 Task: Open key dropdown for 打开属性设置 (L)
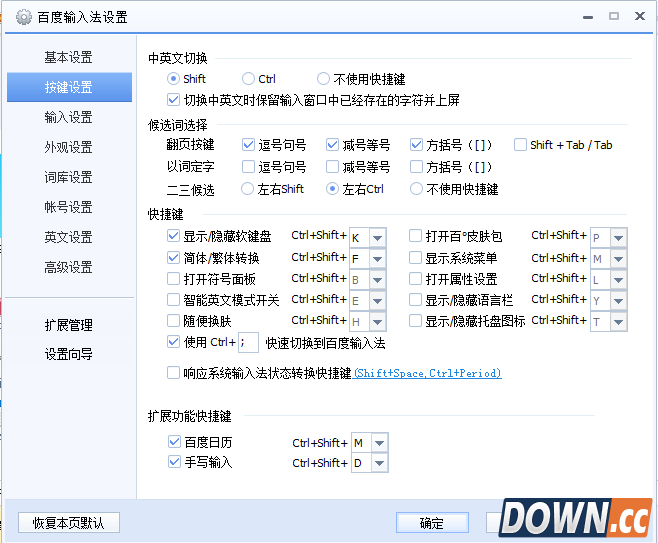coord(618,280)
